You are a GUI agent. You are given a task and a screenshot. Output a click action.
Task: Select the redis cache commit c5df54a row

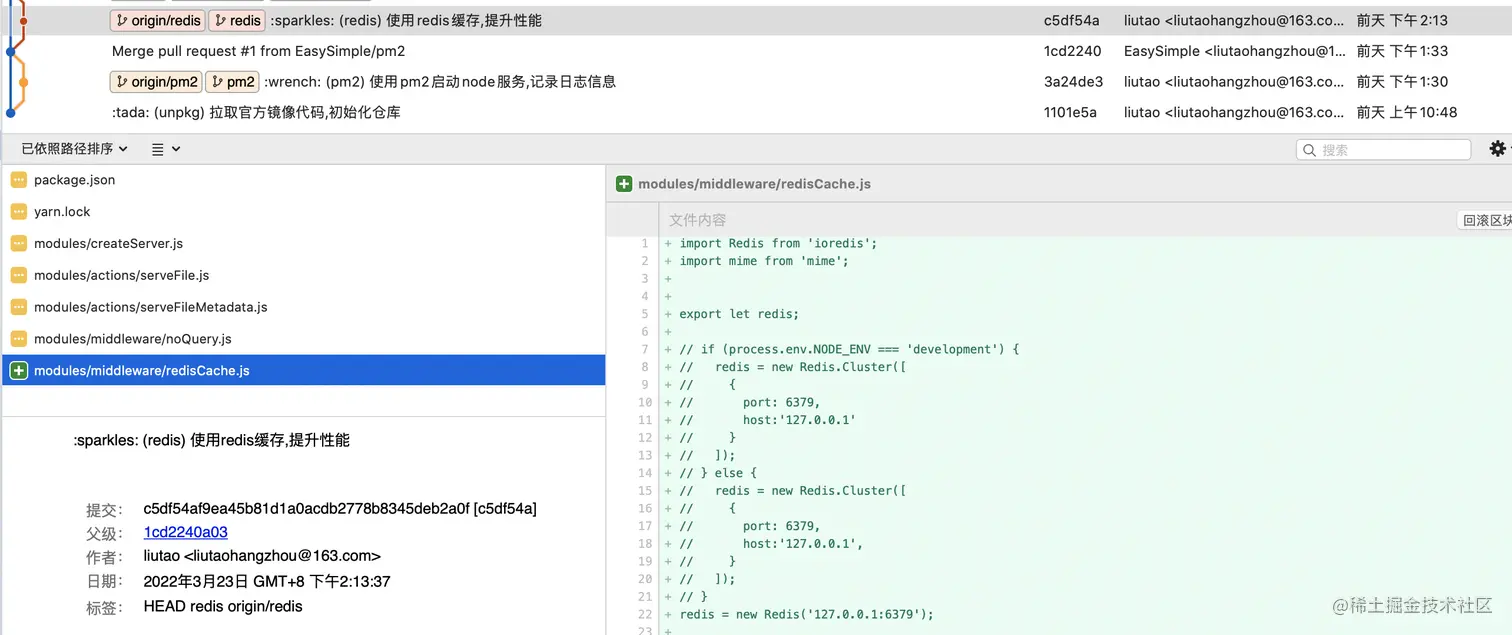(756, 20)
